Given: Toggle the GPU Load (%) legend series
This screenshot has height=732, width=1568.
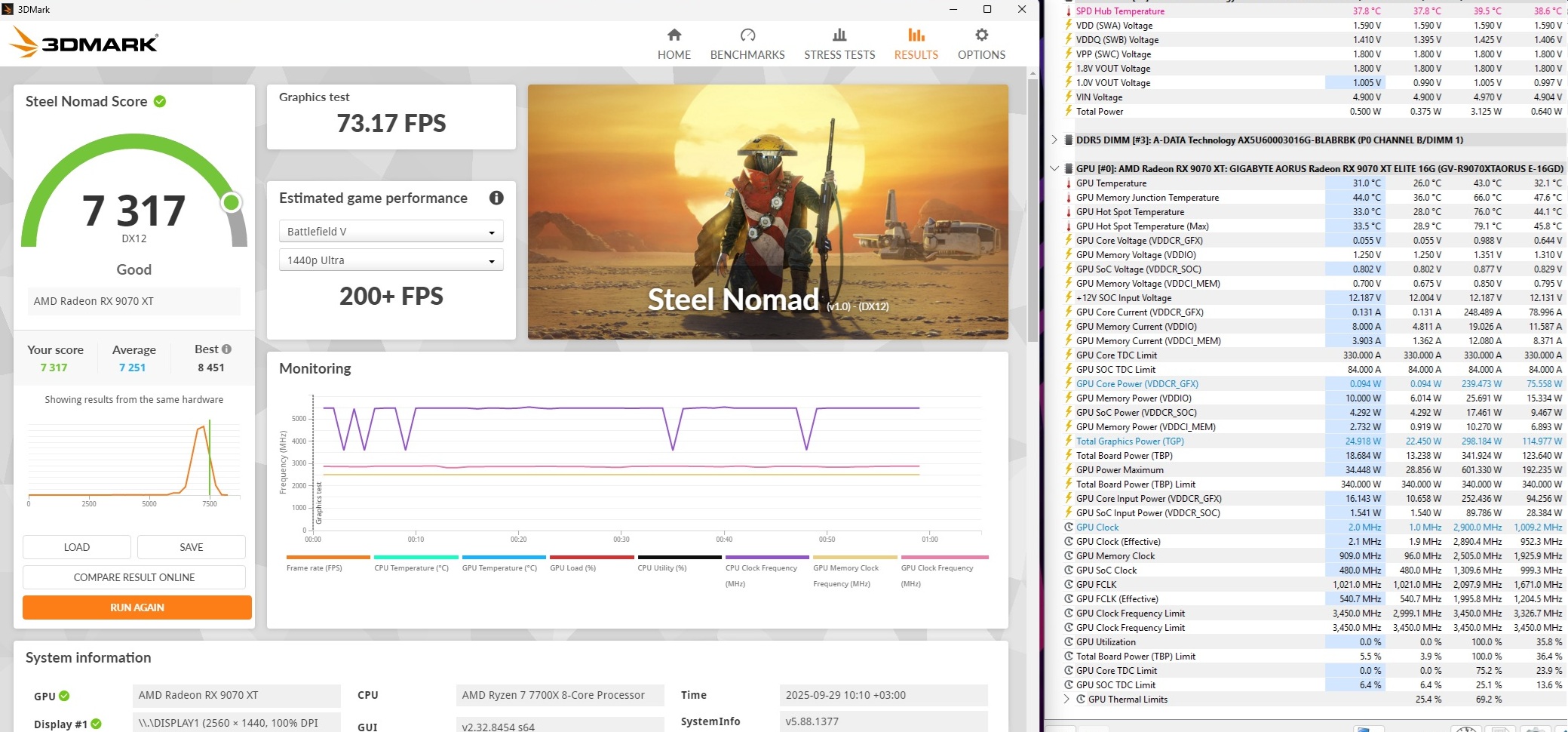Looking at the screenshot, I should click(x=591, y=563).
